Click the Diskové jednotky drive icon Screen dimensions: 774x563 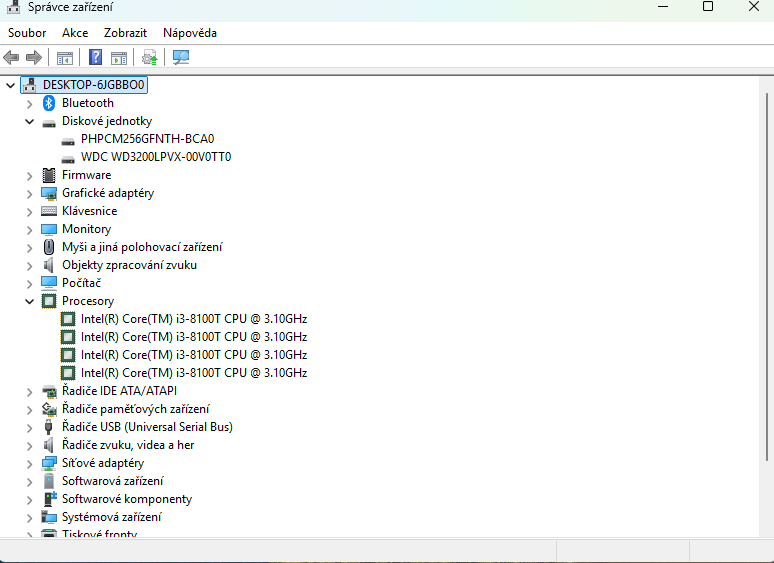click(49, 123)
